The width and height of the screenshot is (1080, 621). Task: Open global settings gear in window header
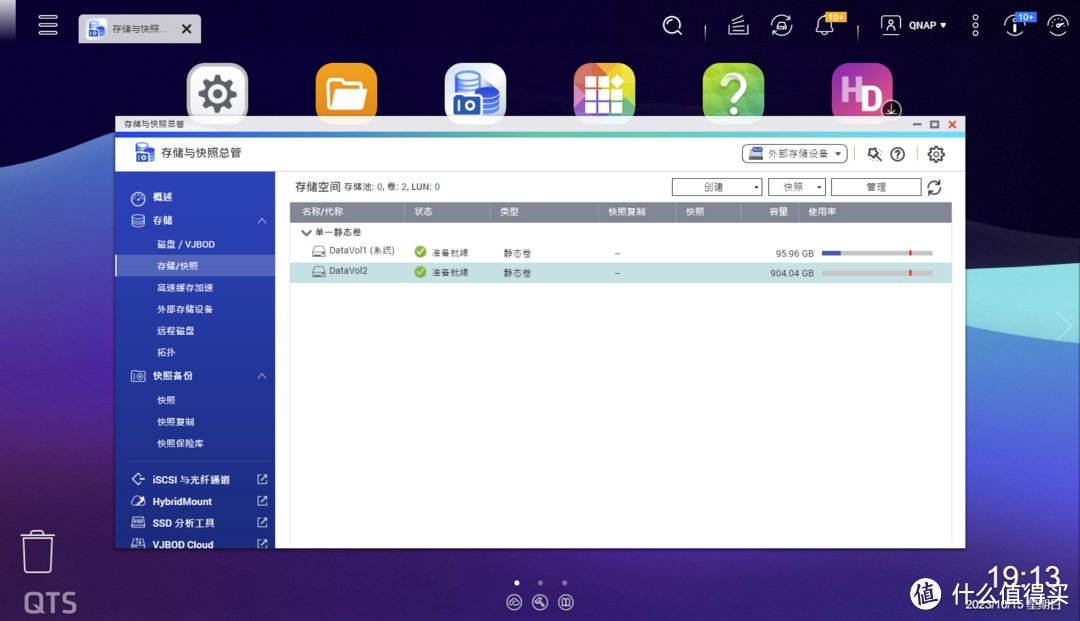click(x=935, y=154)
